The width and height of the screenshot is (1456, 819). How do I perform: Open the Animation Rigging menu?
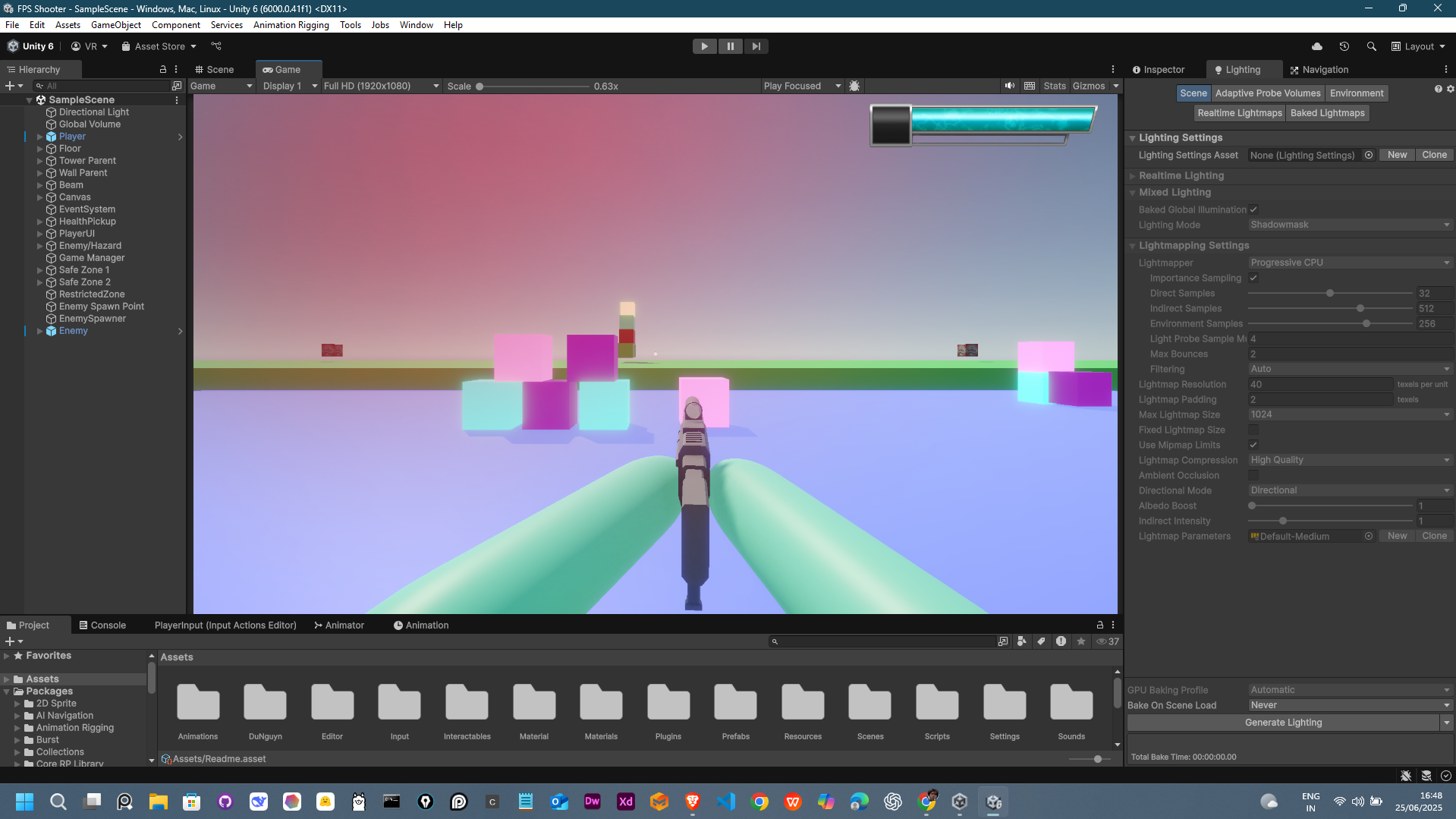click(291, 25)
